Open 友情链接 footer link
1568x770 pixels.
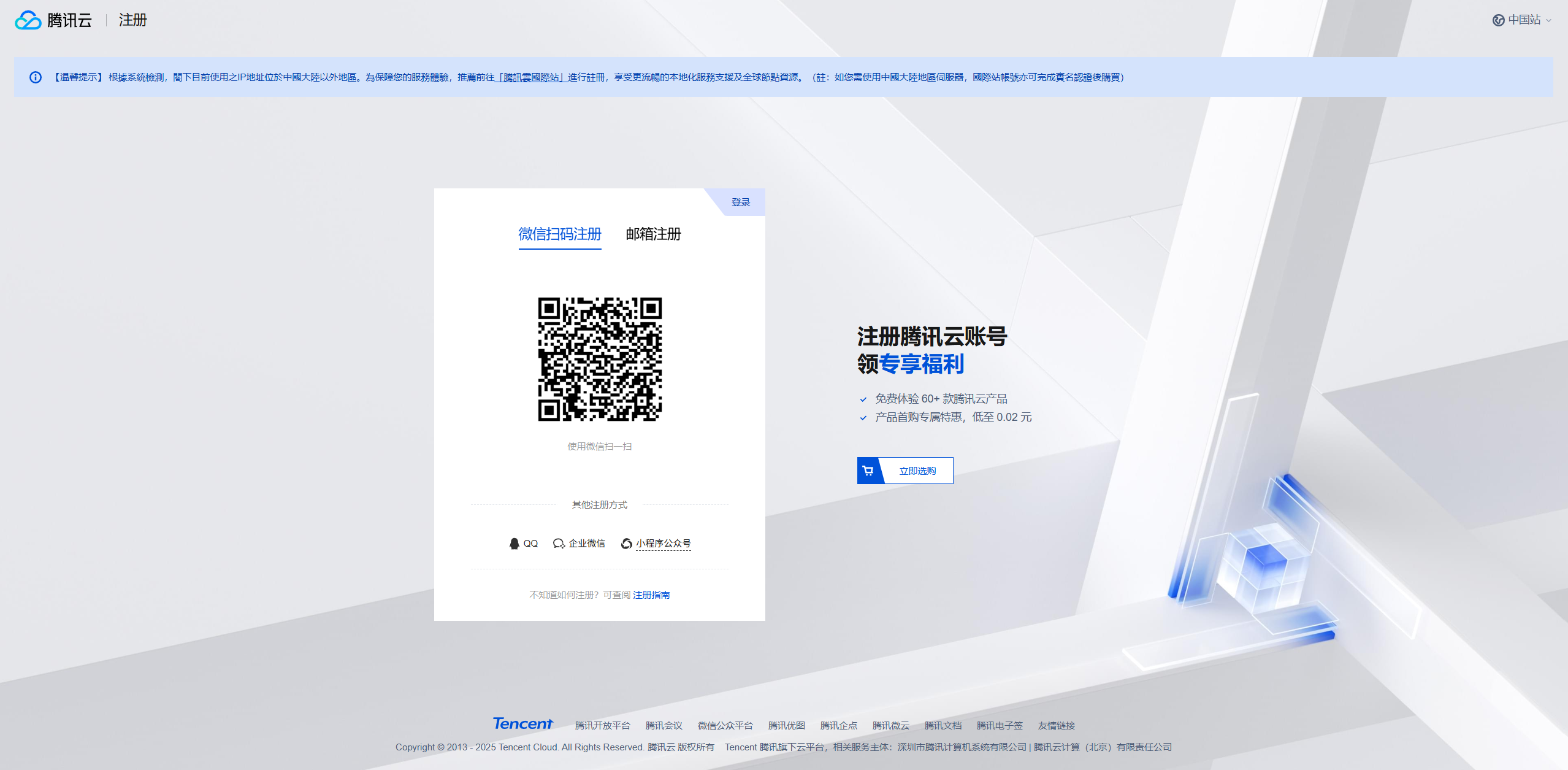coord(1056,725)
